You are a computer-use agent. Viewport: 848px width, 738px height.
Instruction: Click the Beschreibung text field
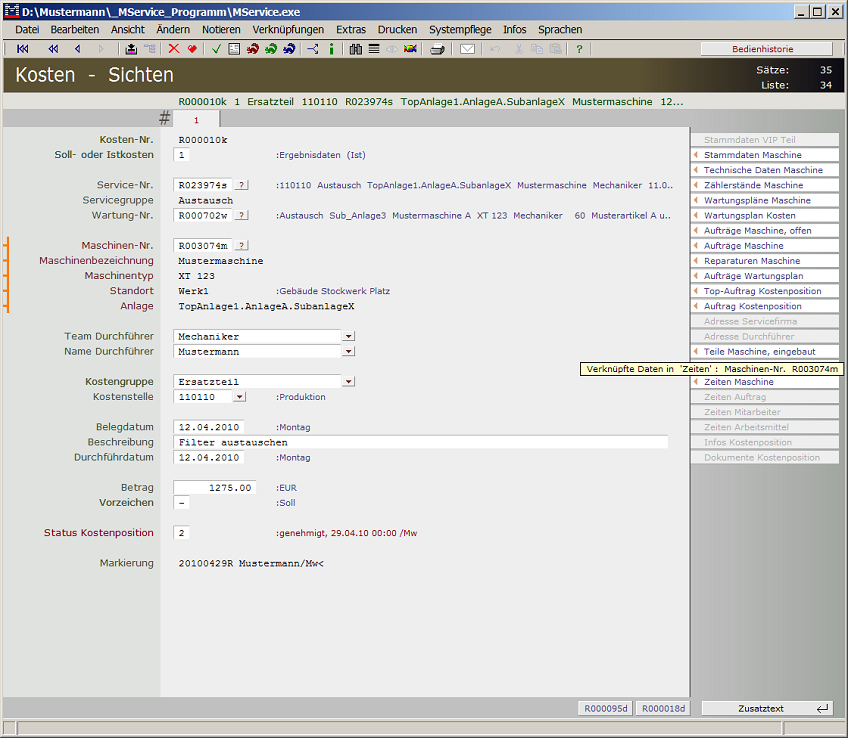click(420, 442)
